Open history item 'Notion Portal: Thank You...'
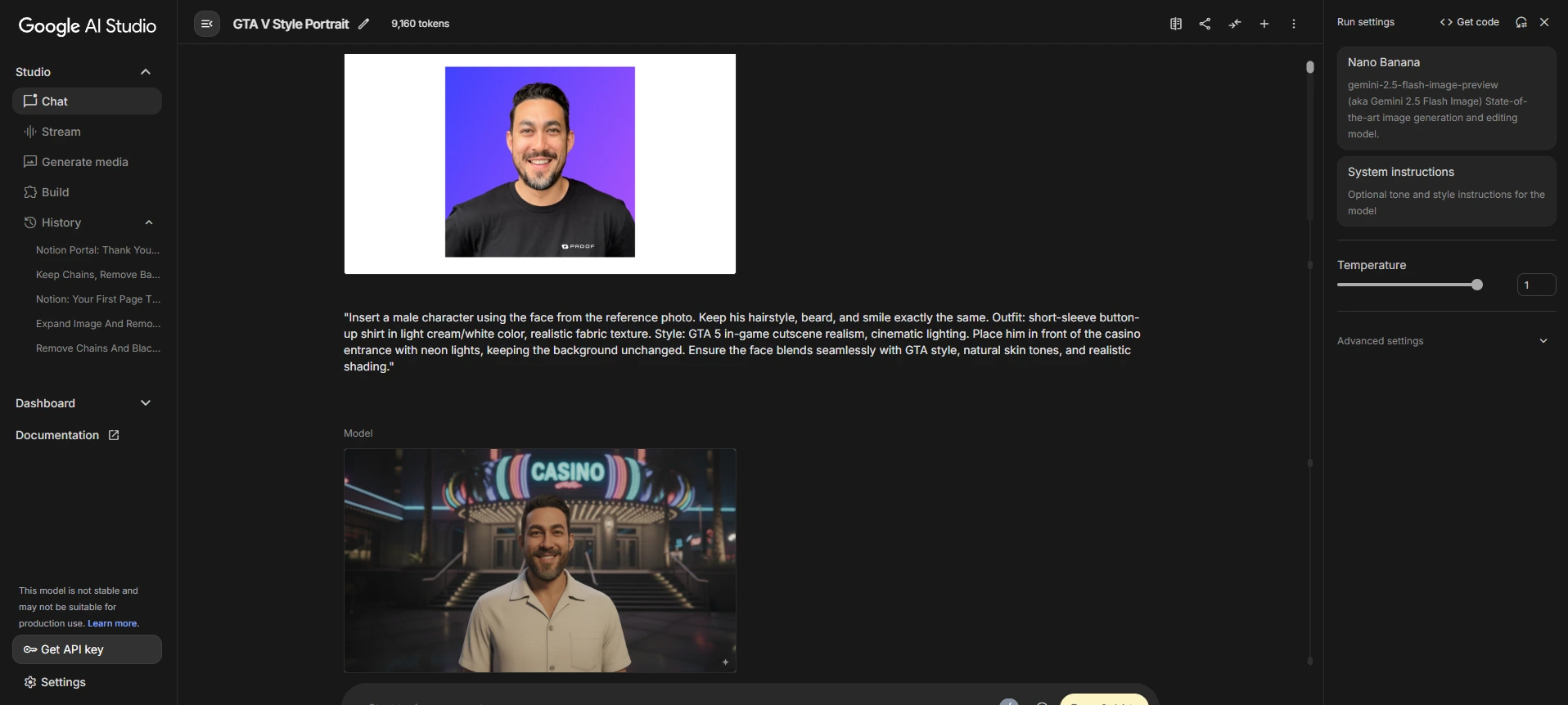Image resolution: width=1568 pixels, height=705 pixels. (98, 250)
